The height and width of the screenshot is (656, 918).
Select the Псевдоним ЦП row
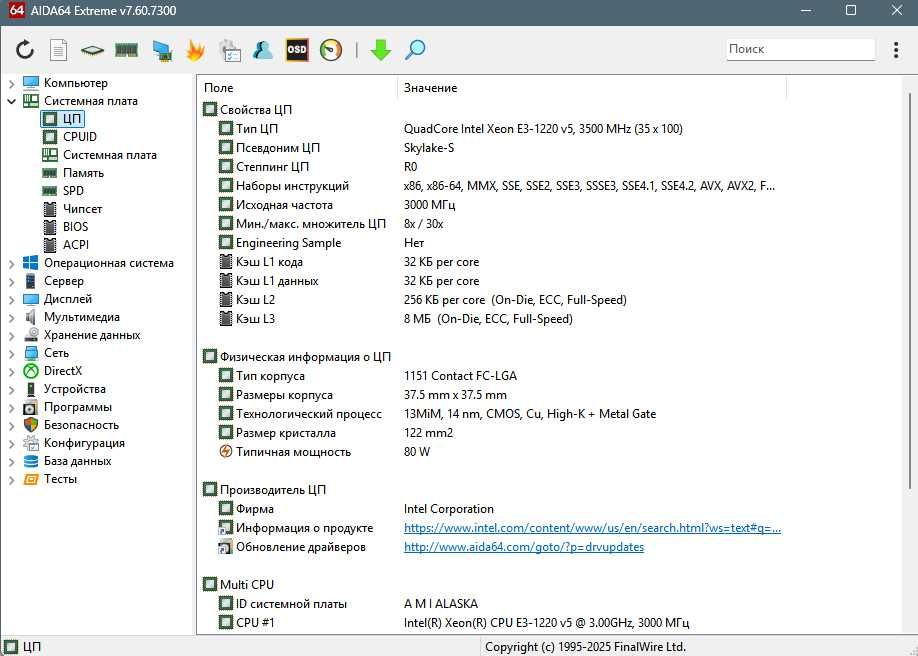(492, 148)
